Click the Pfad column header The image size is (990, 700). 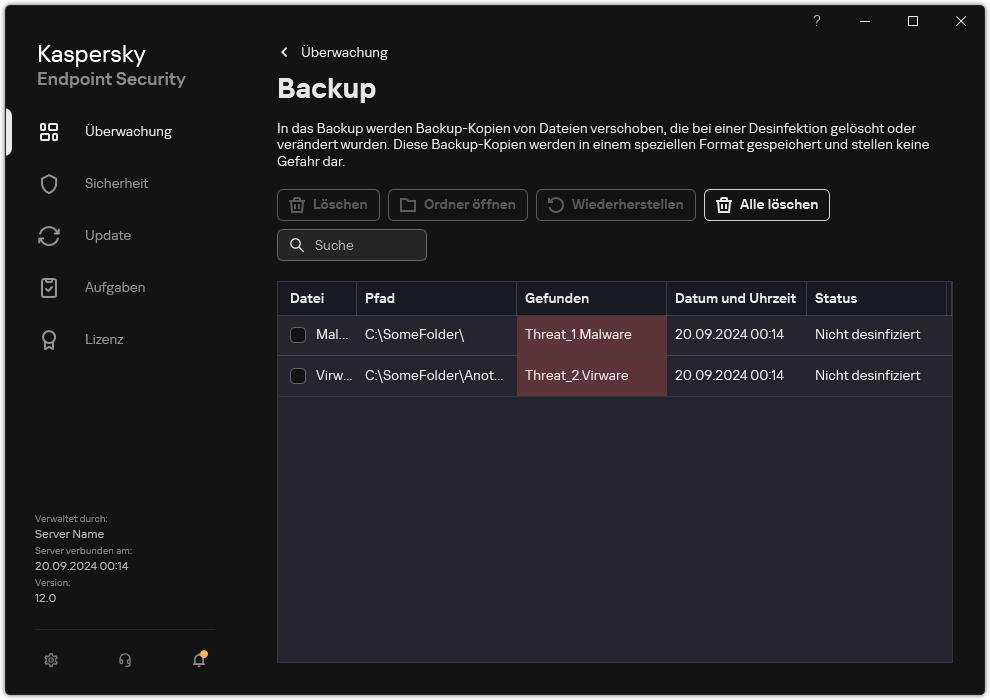tap(380, 298)
